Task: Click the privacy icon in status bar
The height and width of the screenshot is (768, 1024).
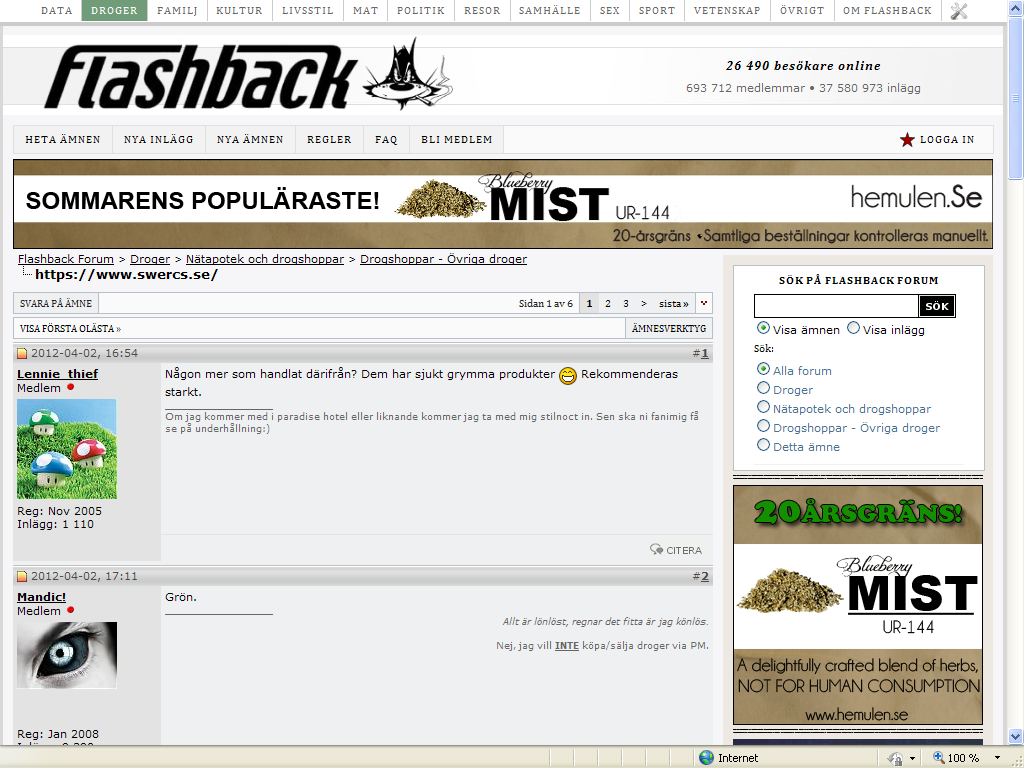Action: coord(895,758)
